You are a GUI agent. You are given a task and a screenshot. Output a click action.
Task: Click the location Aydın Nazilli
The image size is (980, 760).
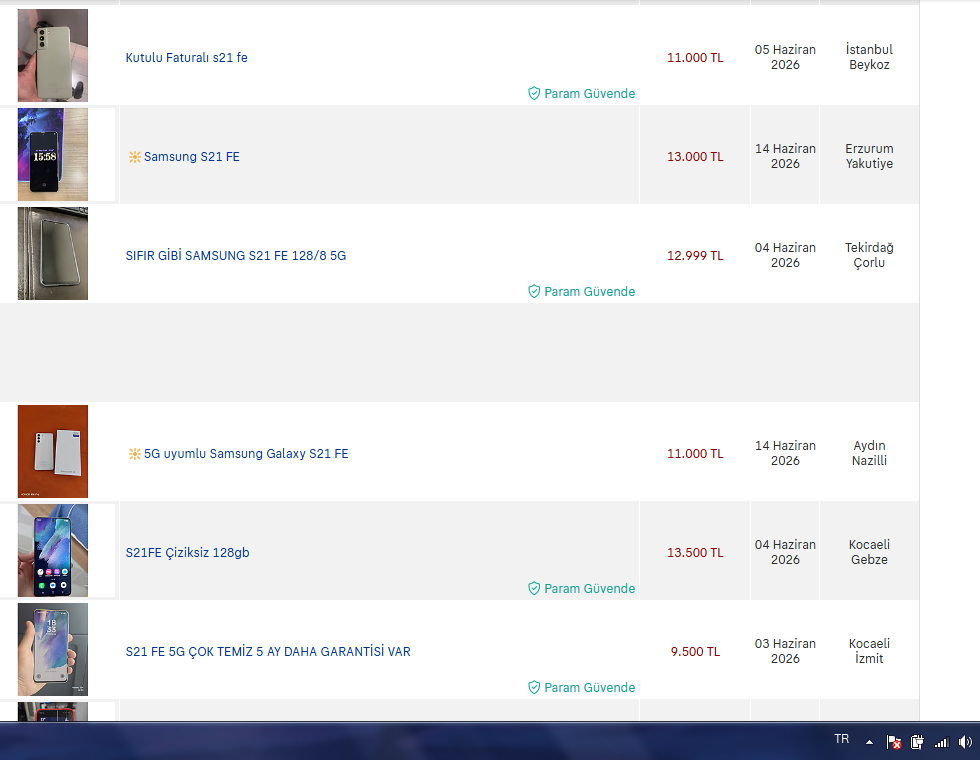[x=869, y=453]
